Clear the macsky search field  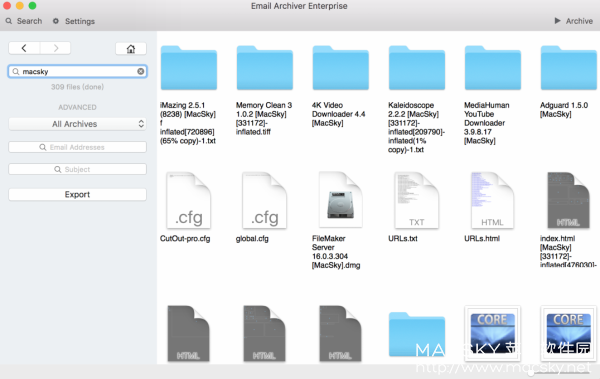[x=141, y=71]
